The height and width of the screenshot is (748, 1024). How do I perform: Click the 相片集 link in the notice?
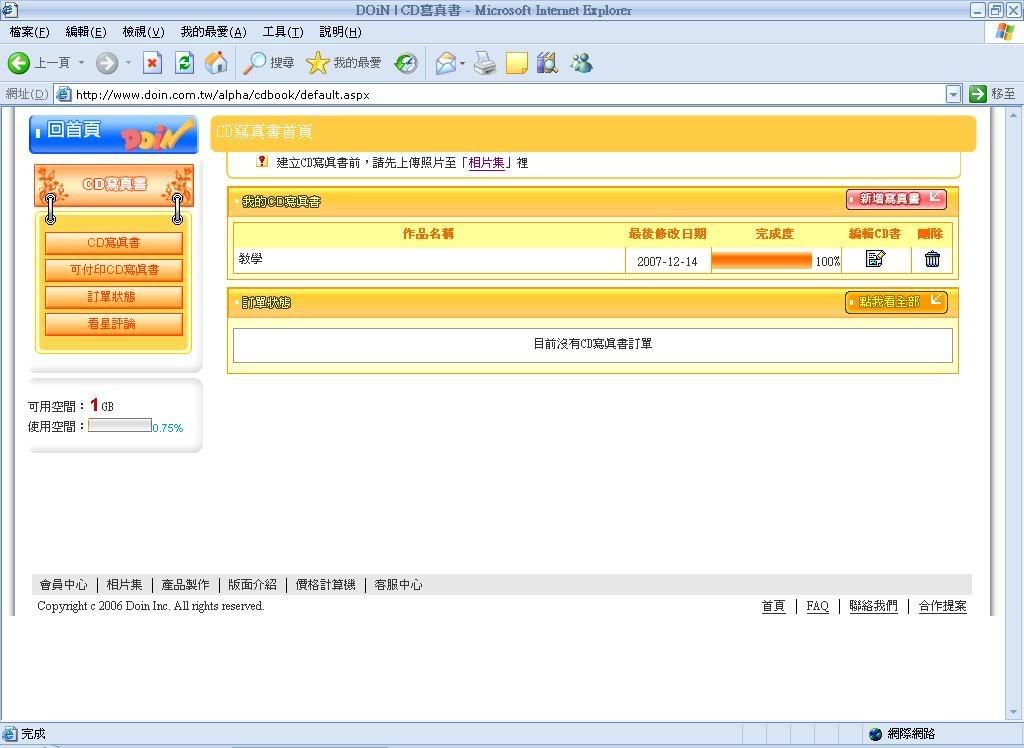click(x=486, y=162)
